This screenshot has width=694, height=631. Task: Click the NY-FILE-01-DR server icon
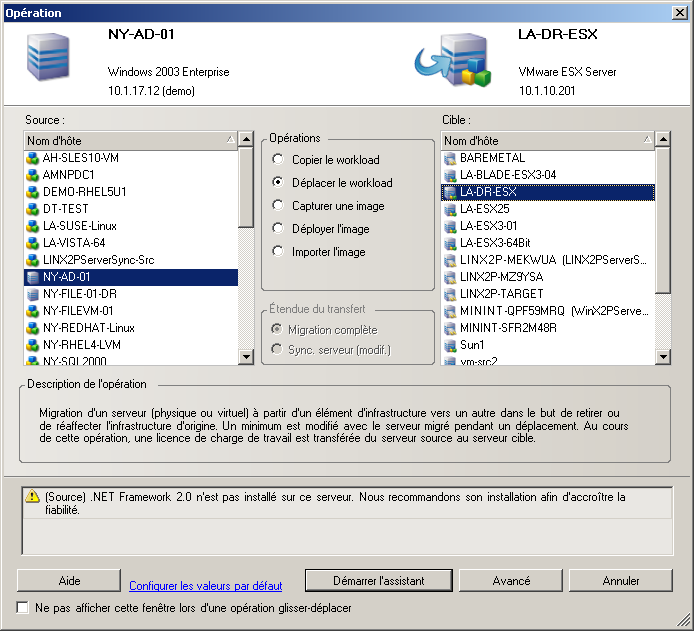[x=32, y=294]
